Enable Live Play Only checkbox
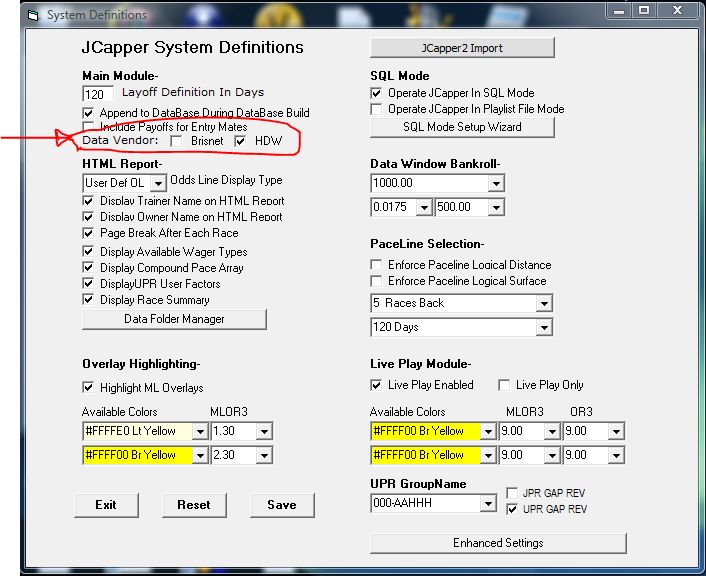Image resolution: width=706 pixels, height=576 pixels. coord(504,385)
